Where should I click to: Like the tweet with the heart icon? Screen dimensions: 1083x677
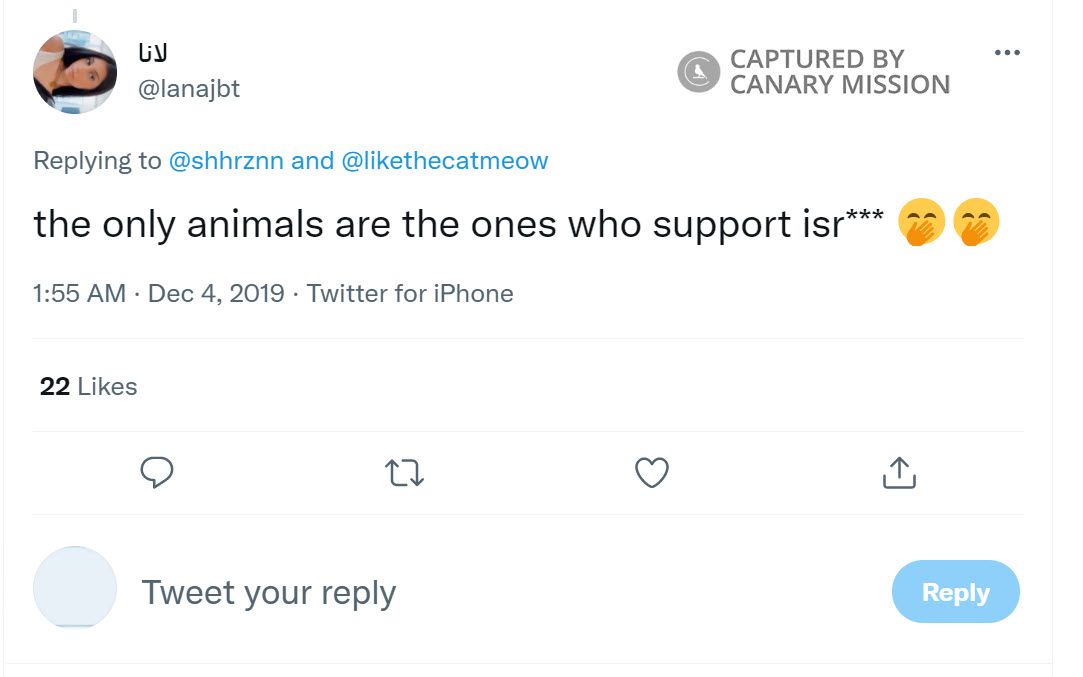pyautogui.click(x=652, y=472)
